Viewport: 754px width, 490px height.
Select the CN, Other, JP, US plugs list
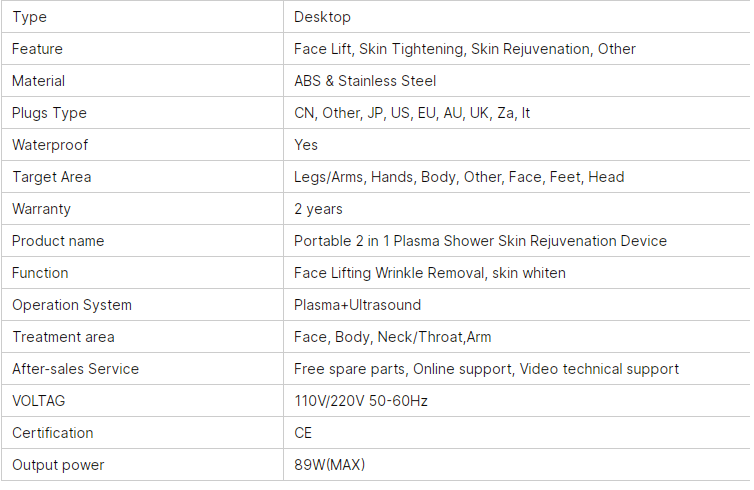point(412,113)
